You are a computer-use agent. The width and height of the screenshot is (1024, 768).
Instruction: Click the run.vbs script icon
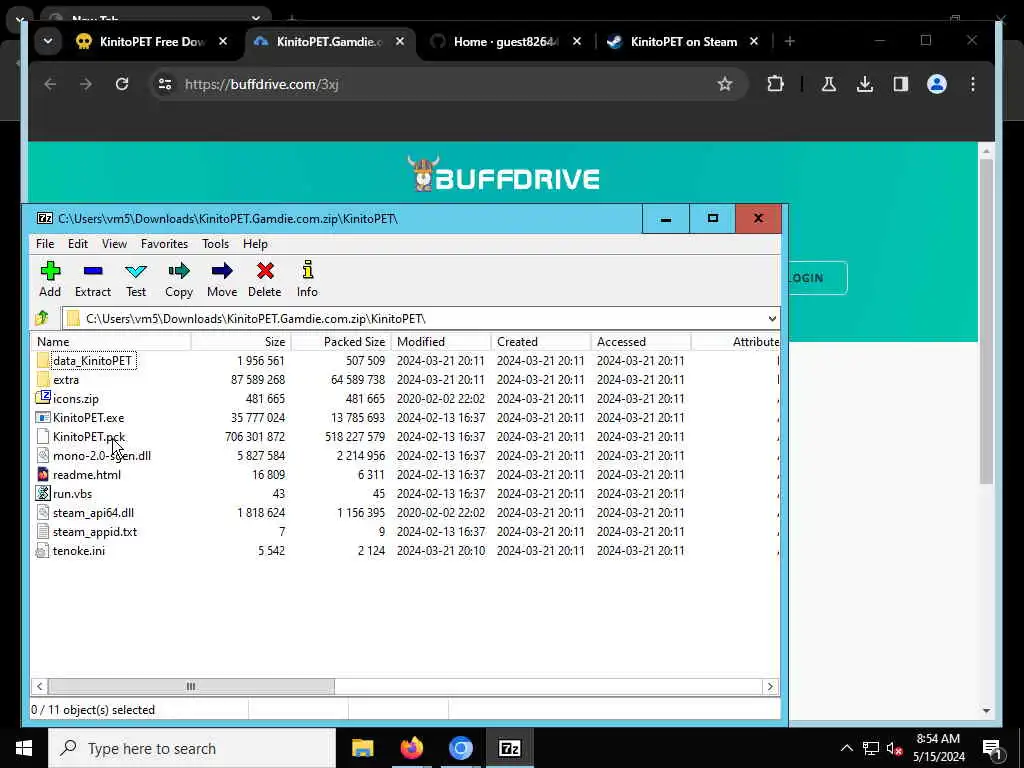coord(43,493)
